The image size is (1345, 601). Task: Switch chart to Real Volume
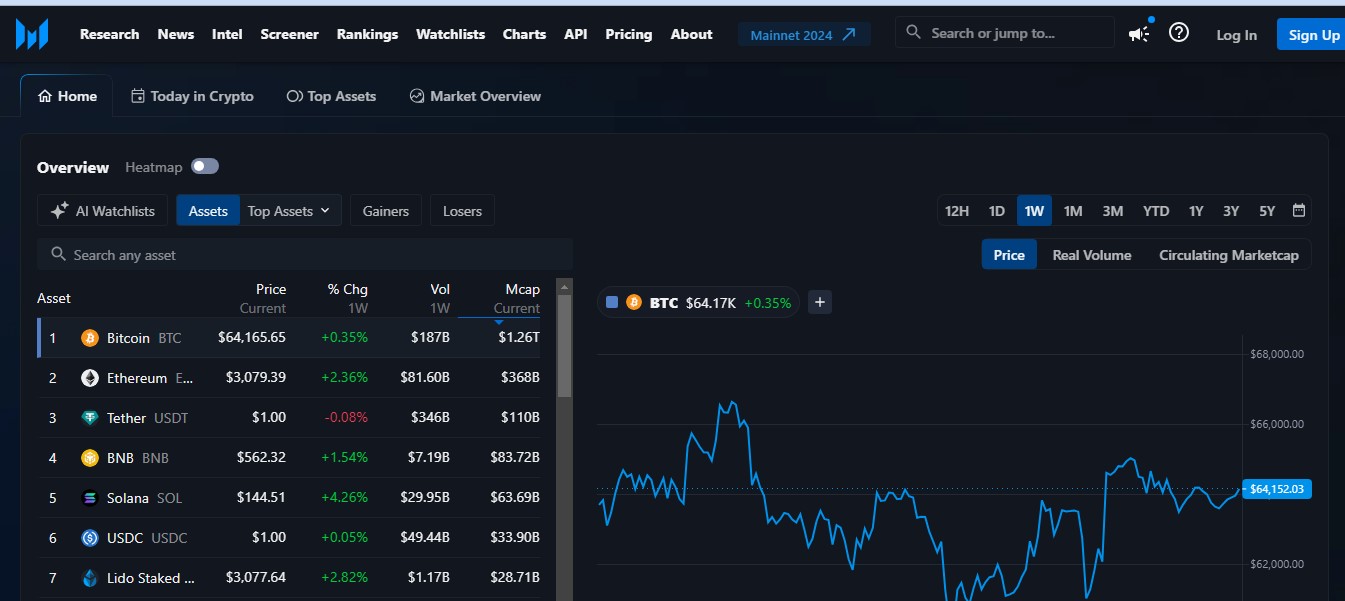click(1092, 255)
